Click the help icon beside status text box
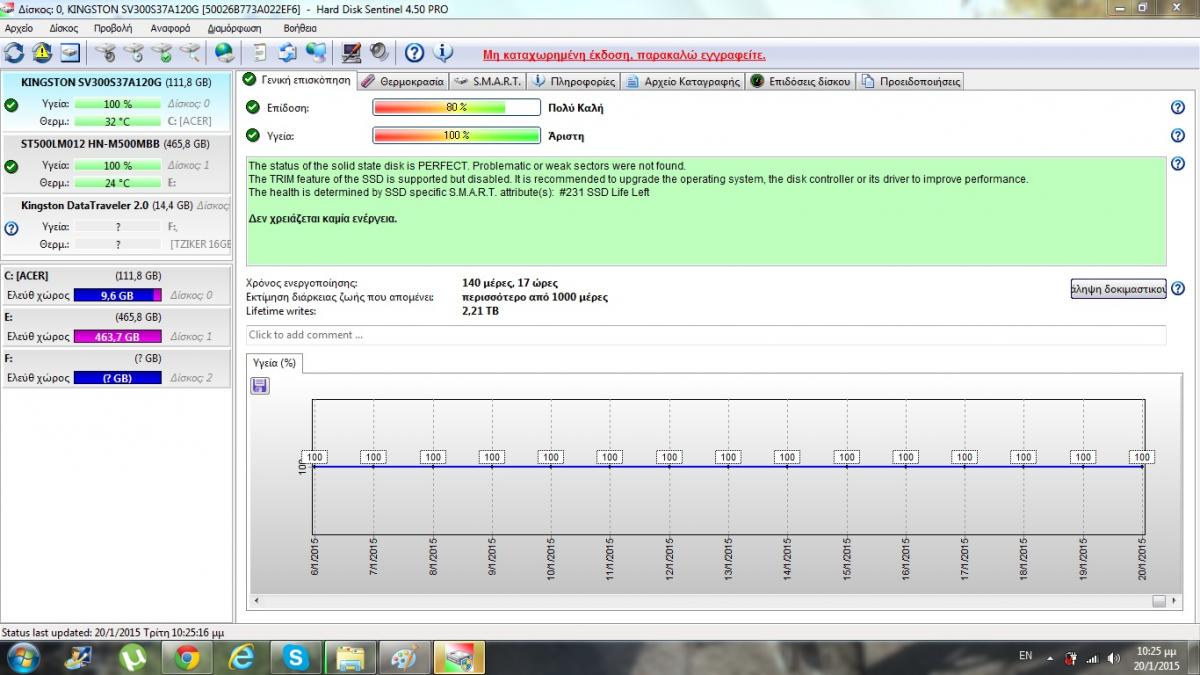1200x675 pixels. pos(1177,163)
